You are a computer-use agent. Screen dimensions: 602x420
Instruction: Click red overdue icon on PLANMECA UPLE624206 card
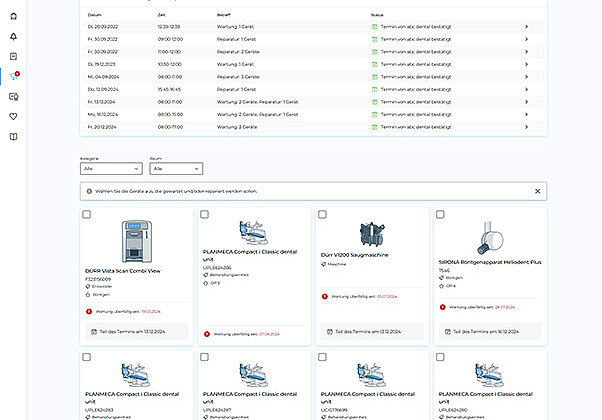207,334
